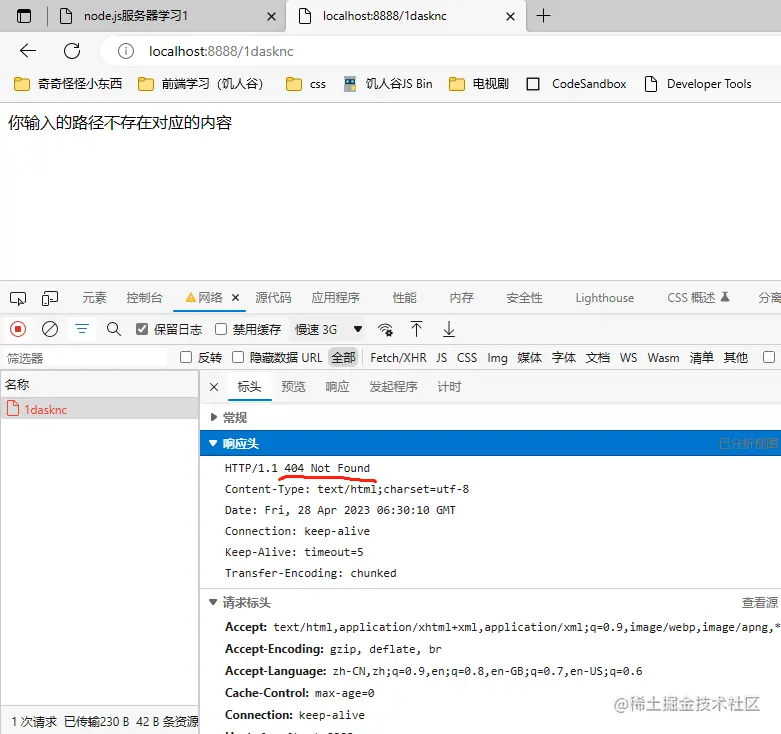Open 饥人谷JS Bin bookmark
781x734 pixels.
[x=388, y=84]
